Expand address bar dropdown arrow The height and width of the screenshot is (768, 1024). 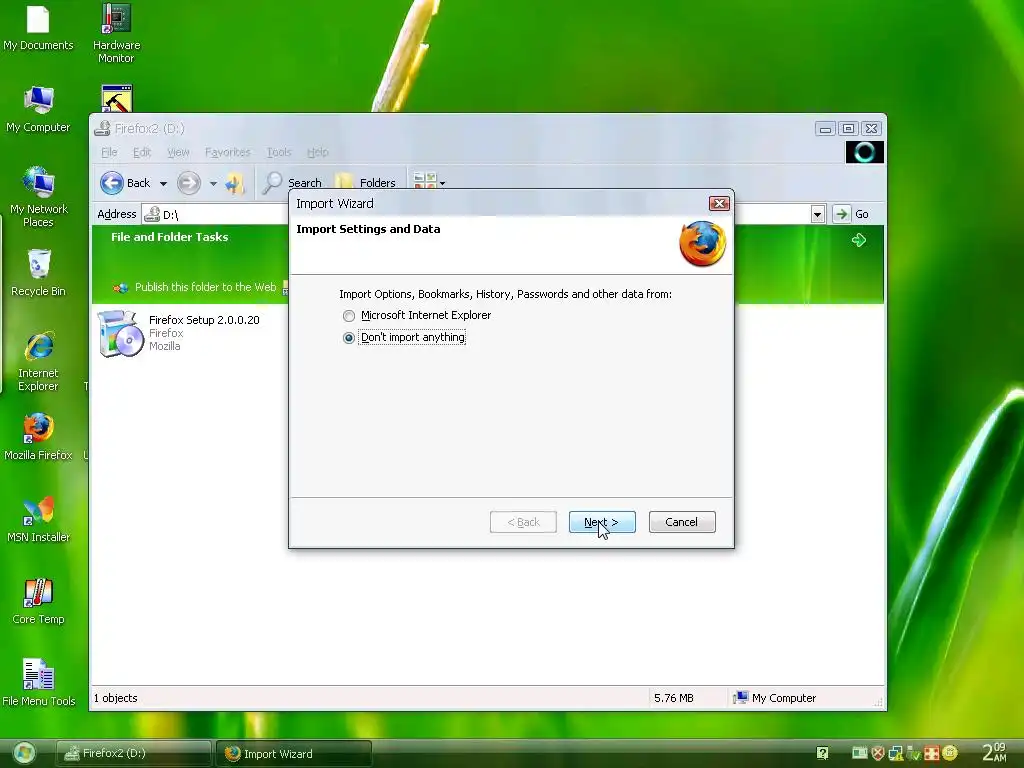coord(817,214)
